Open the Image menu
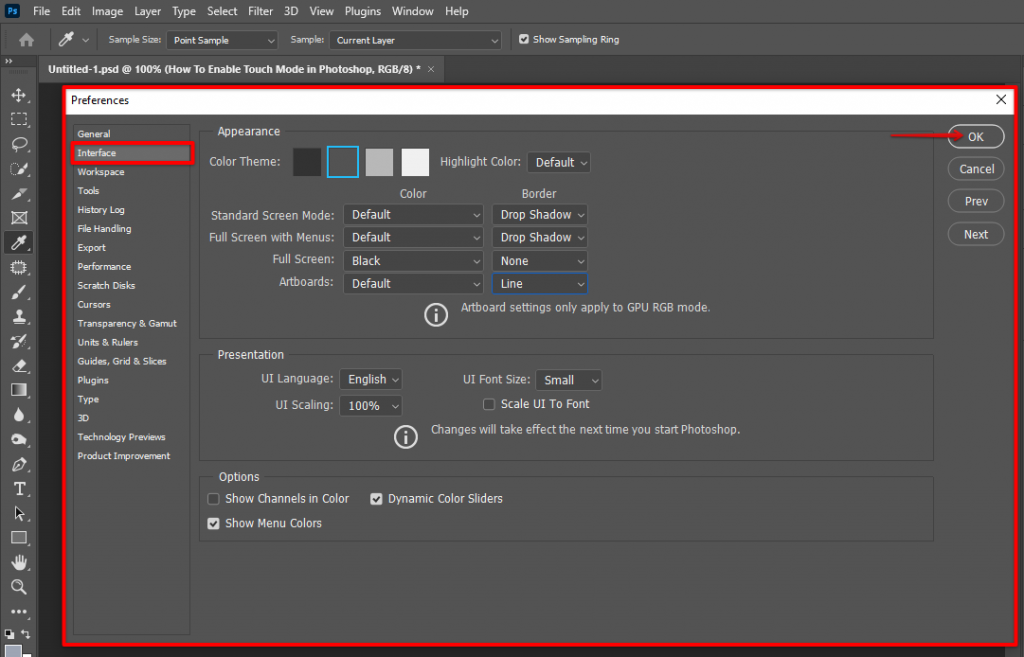1024x657 pixels. tap(107, 11)
